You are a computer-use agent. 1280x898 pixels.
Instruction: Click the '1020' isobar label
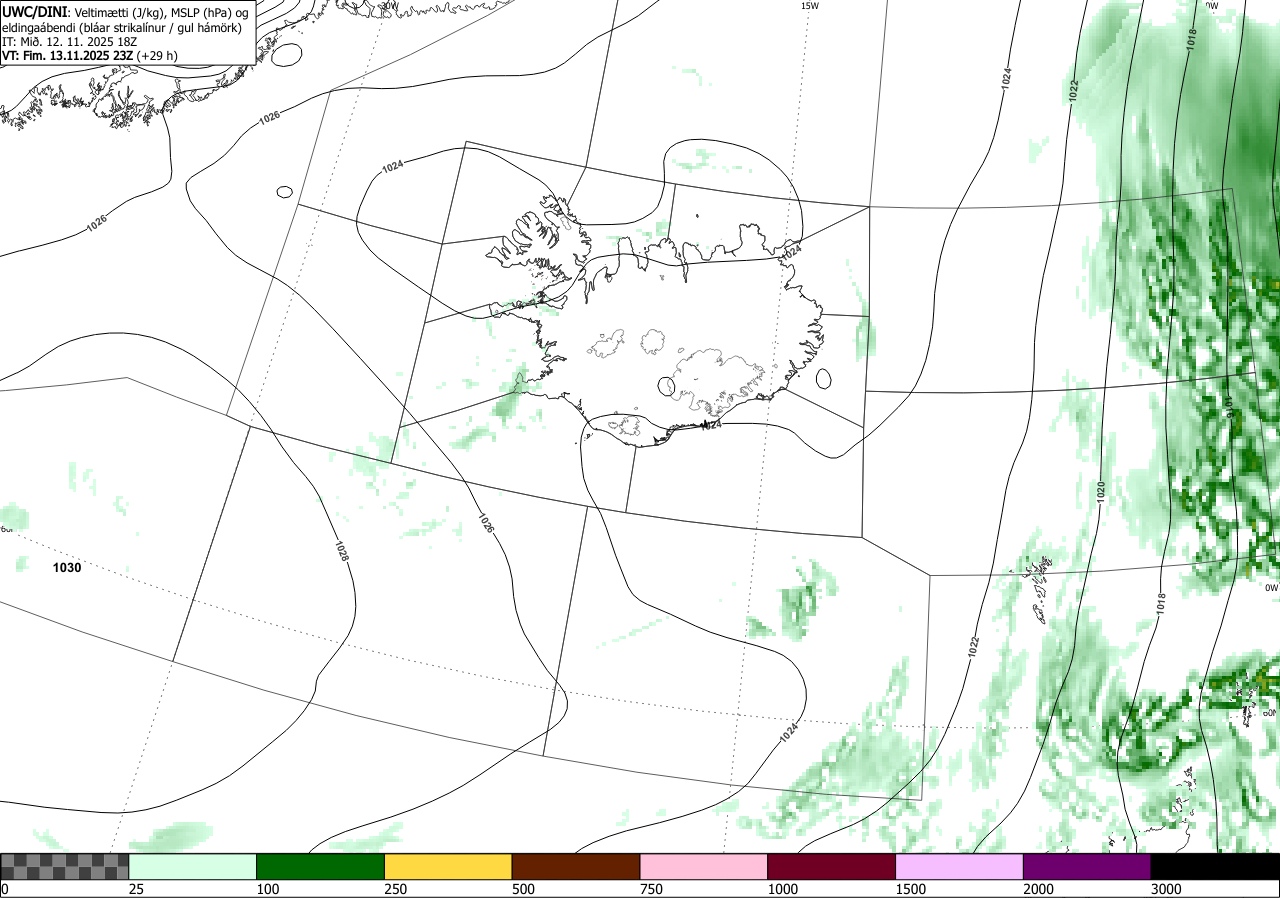point(1100,491)
